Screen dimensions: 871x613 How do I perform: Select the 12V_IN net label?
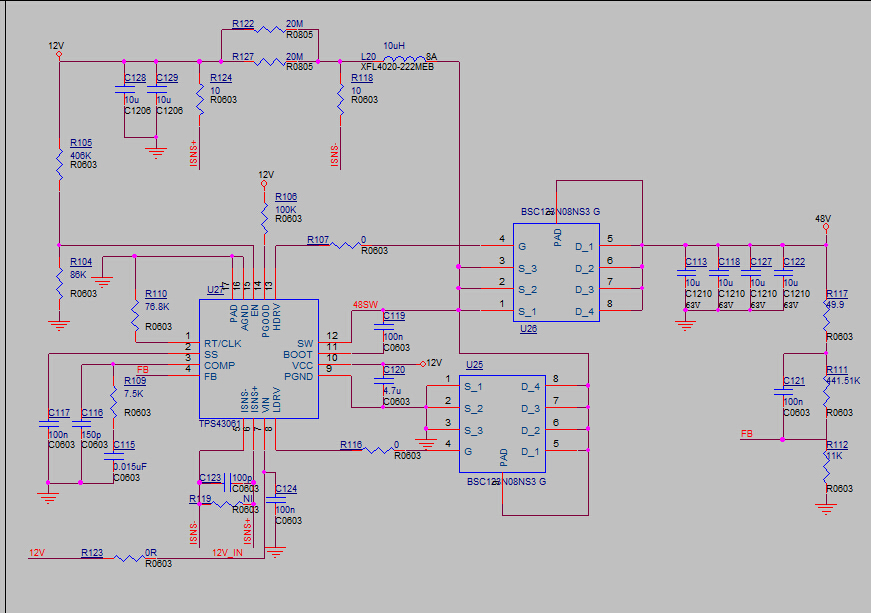pos(227,552)
